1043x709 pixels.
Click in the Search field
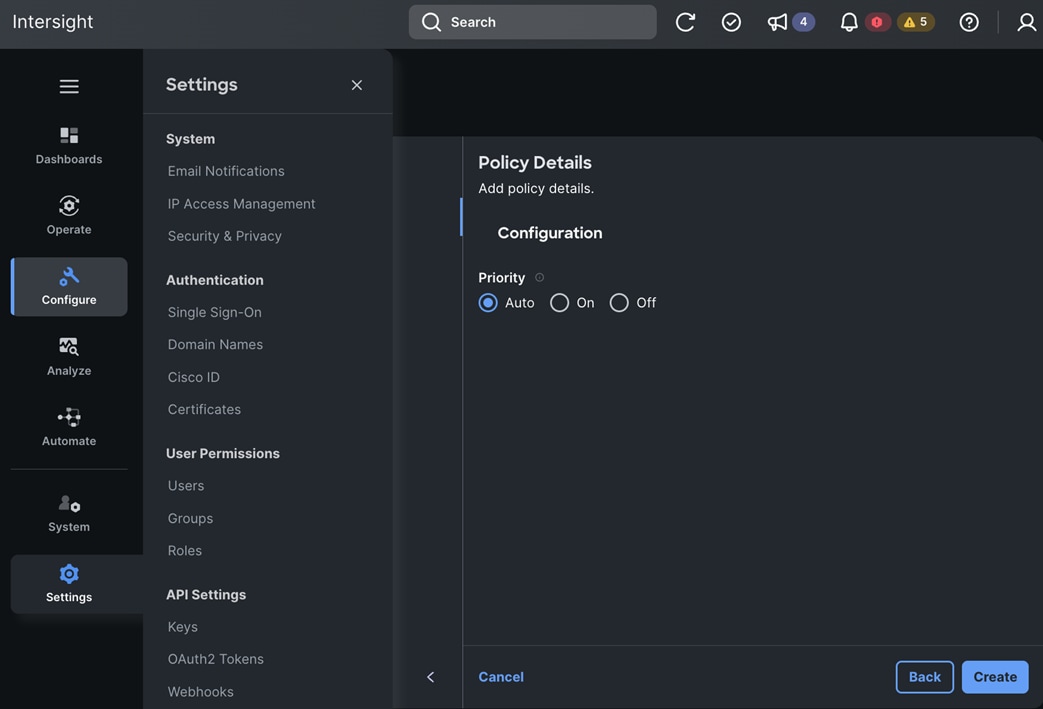[x=533, y=22]
